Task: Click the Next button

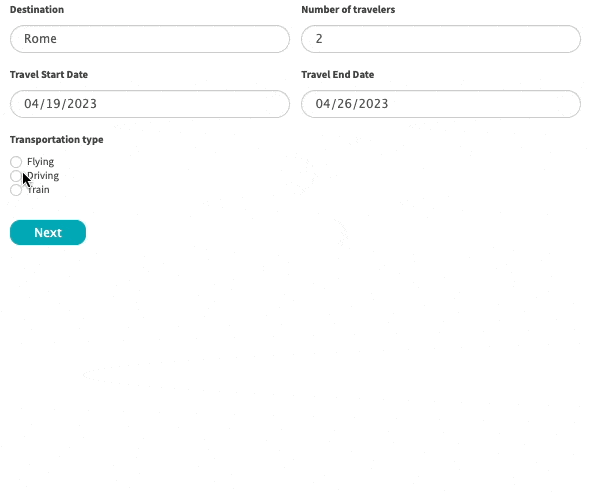Action: click(48, 232)
